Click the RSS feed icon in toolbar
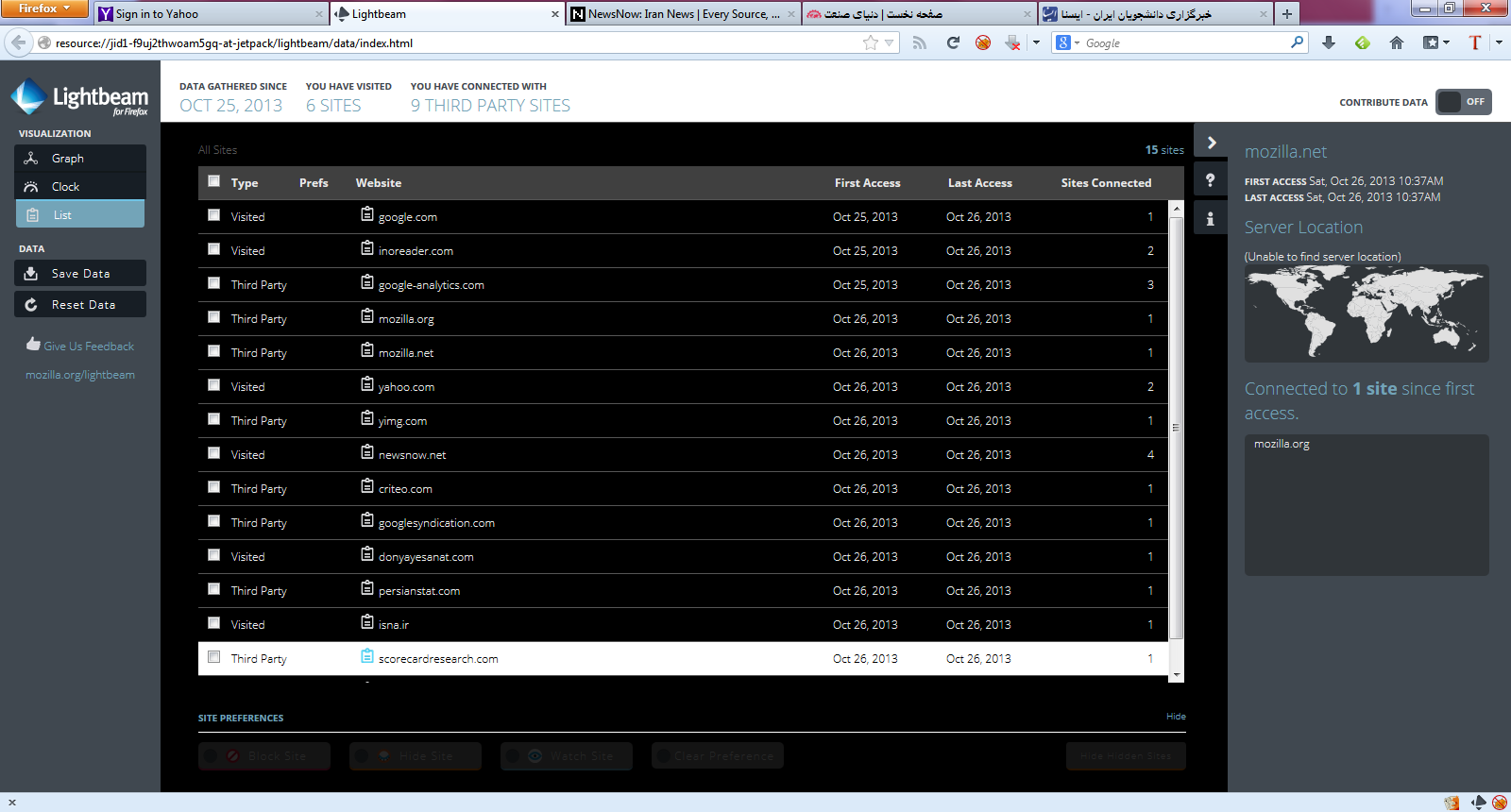Screen dimensions: 1511x812 [x=919, y=42]
